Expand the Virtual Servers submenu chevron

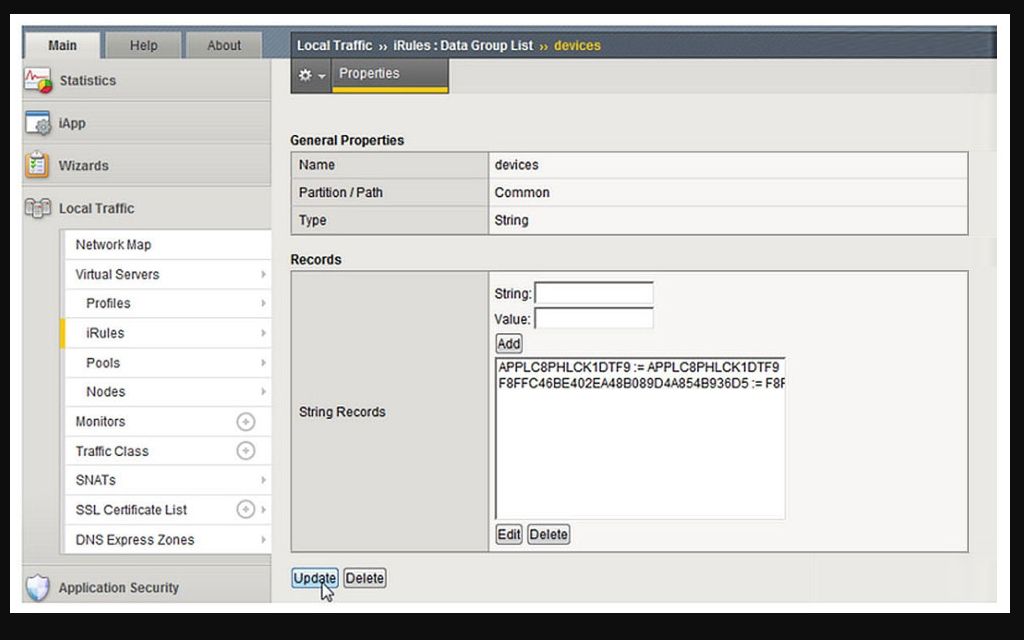coord(263,274)
